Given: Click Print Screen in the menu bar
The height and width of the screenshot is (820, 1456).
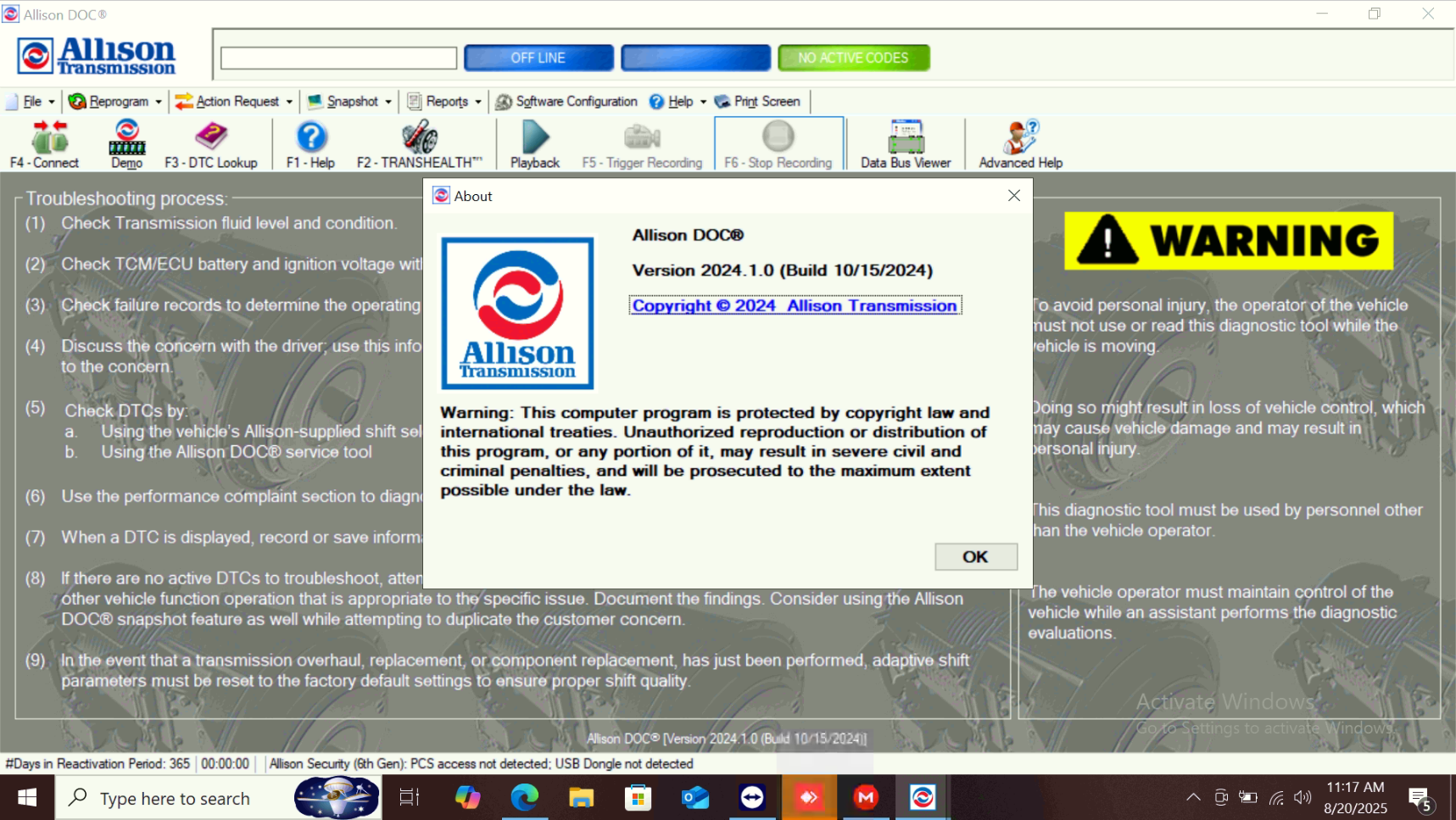Looking at the screenshot, I should pos(757,102).
